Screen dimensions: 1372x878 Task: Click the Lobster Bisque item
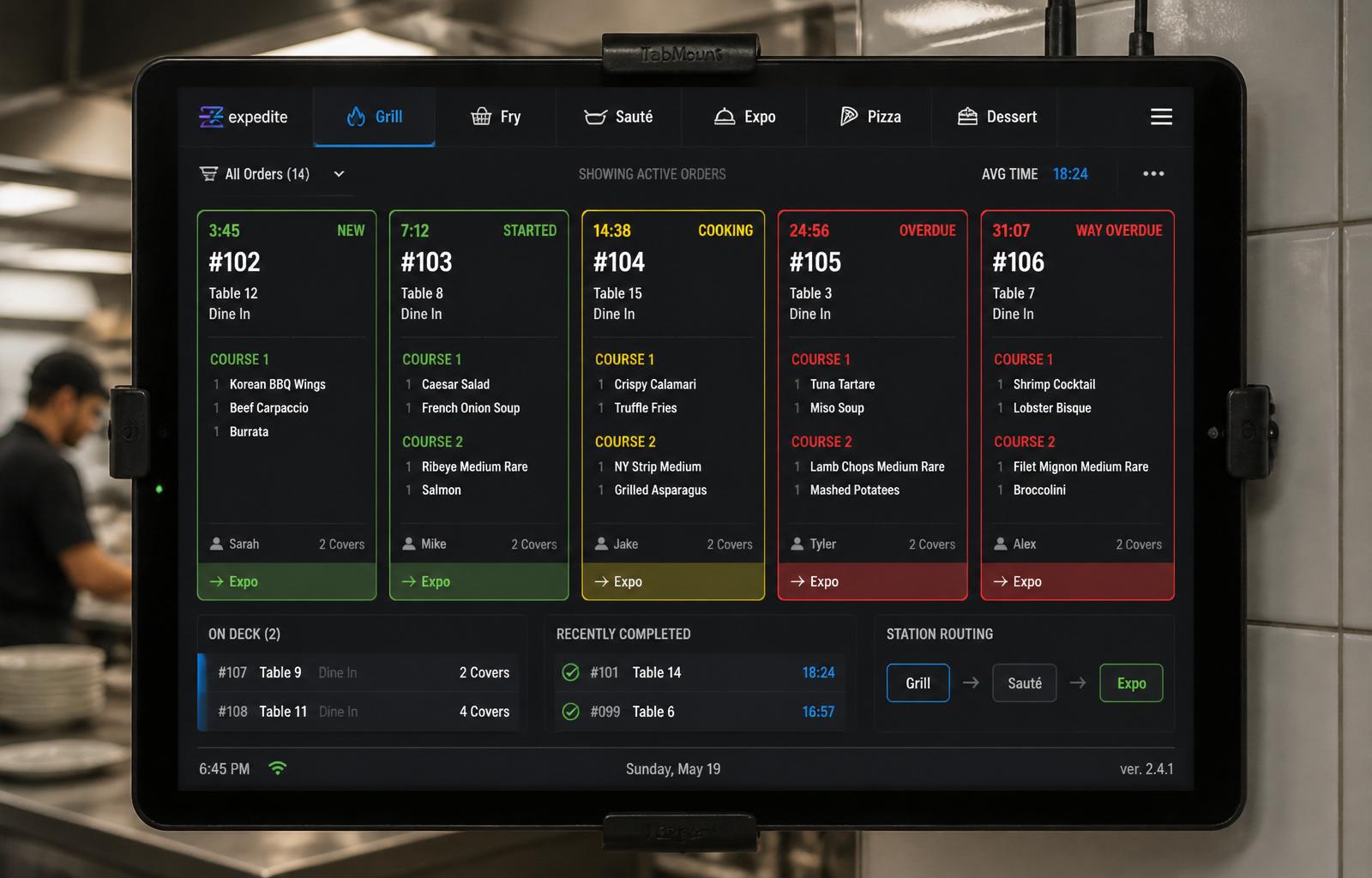tap(1052, 408)
